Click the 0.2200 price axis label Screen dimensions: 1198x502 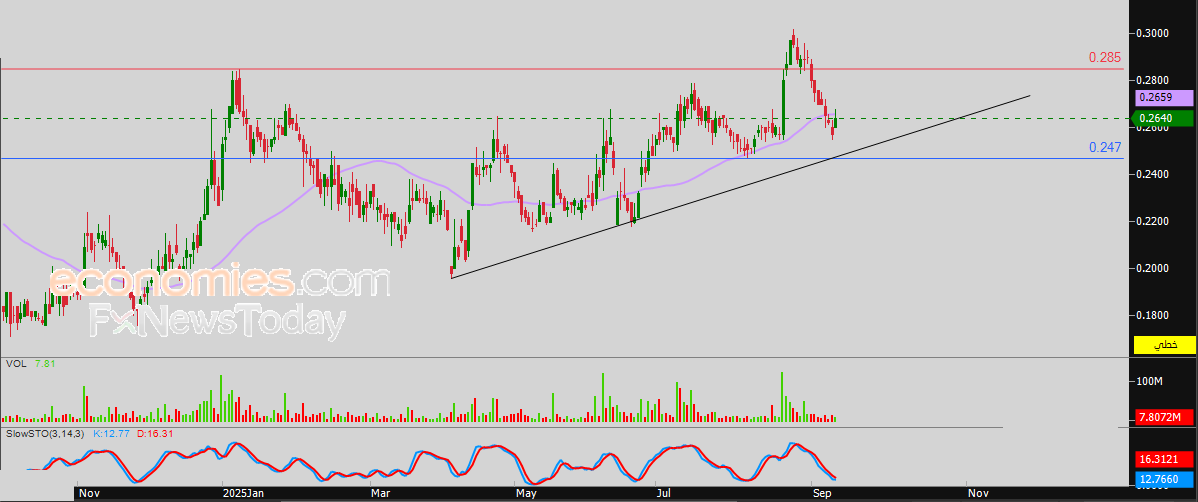1153,222
